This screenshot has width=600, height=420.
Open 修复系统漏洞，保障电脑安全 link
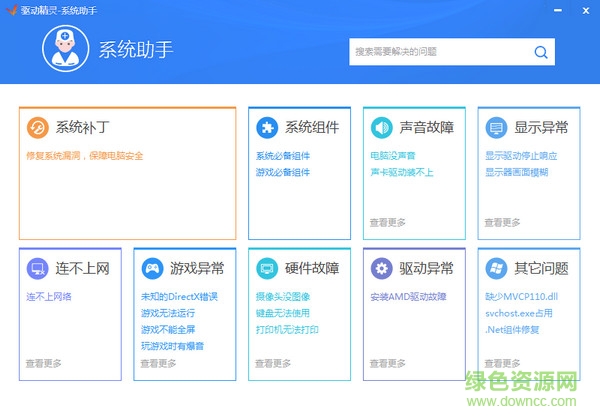click(85, 156)
